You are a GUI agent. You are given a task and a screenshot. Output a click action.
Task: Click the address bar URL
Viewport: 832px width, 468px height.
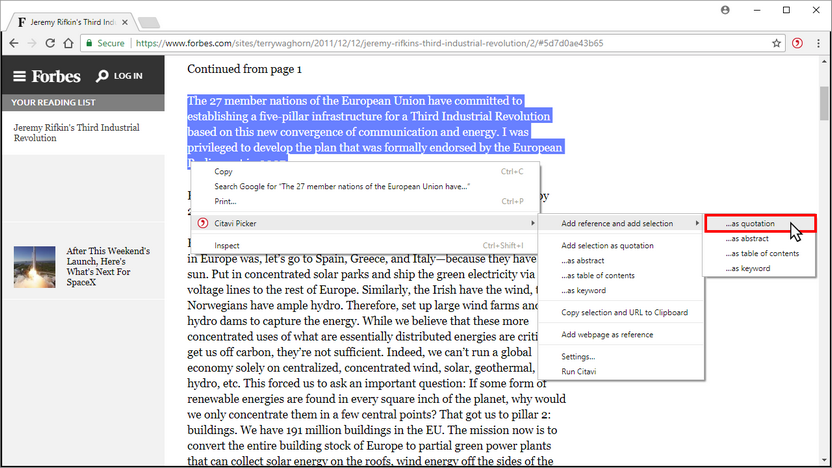tap(369, 44)
